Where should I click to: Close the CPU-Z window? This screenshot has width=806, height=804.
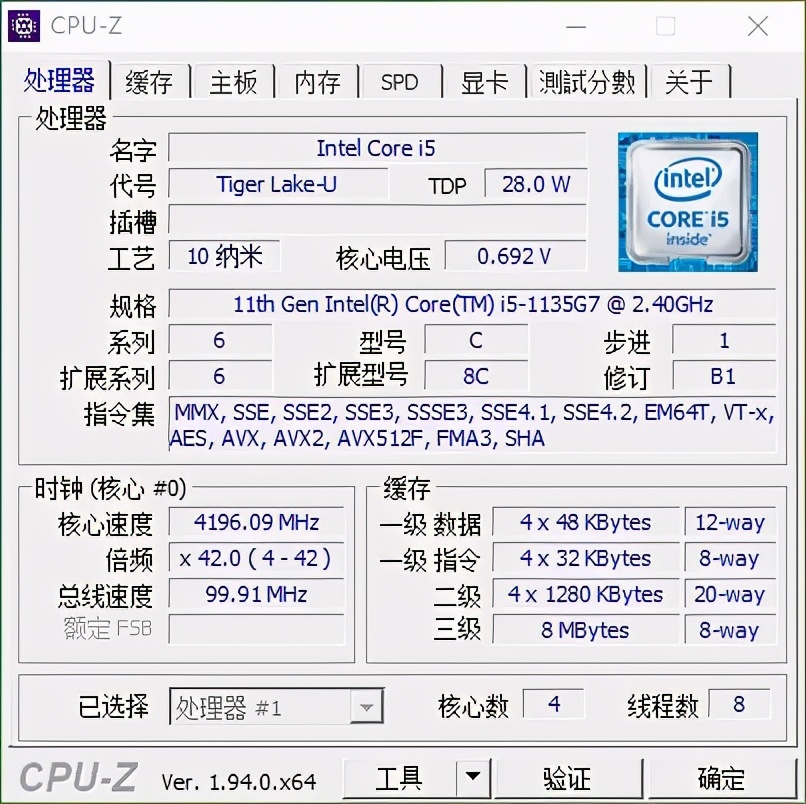tap(758, 26)
